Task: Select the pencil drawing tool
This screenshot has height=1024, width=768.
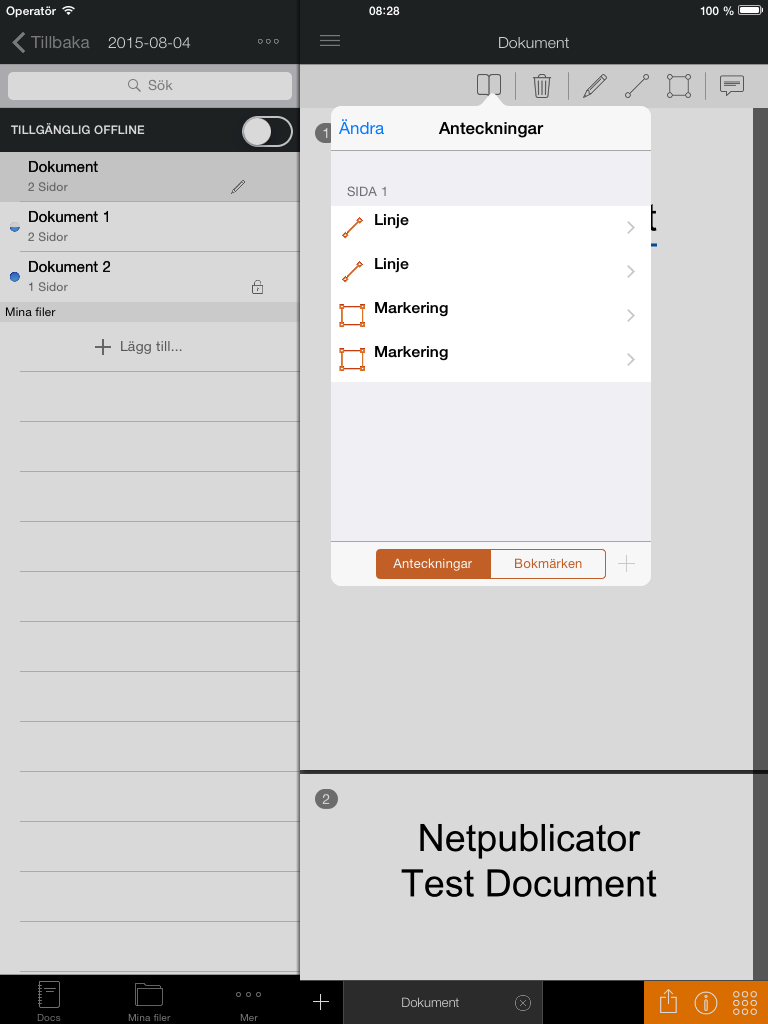Action: [595, 86]
